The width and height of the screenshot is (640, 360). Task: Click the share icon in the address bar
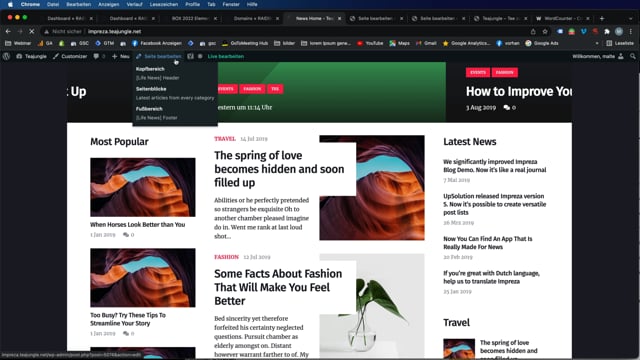pyautogui.click(x=533, y=31)
